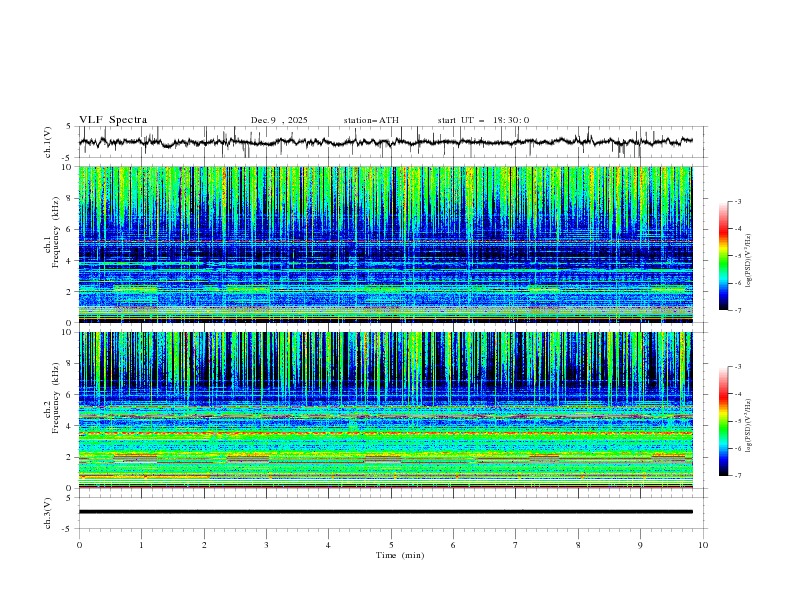Click the 8 minute tick on time axis
Viewport: 792px width, 612px height.
pos(578,544)
